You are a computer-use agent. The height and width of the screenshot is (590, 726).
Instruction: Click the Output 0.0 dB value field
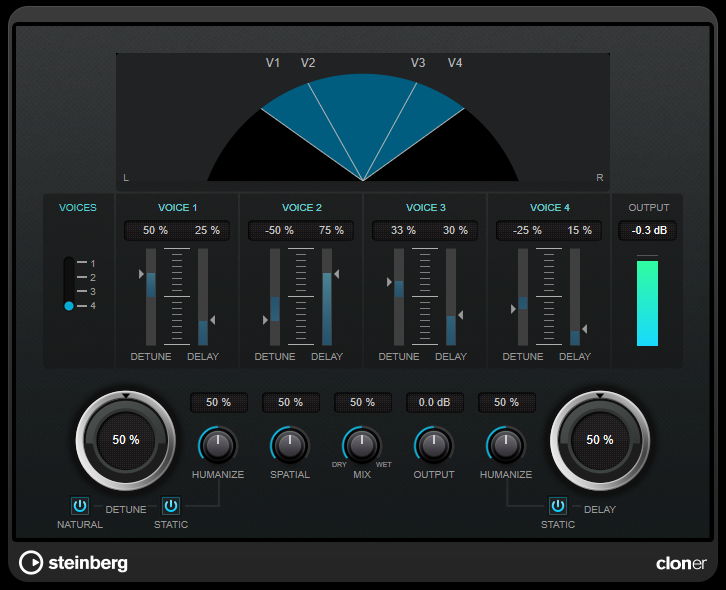point(435,402)
